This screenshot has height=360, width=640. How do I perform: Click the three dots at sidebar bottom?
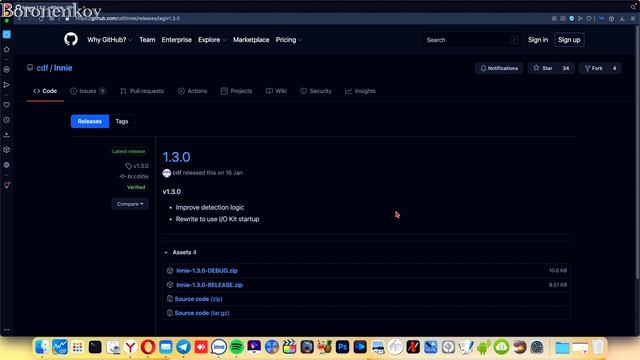(7, 330)
